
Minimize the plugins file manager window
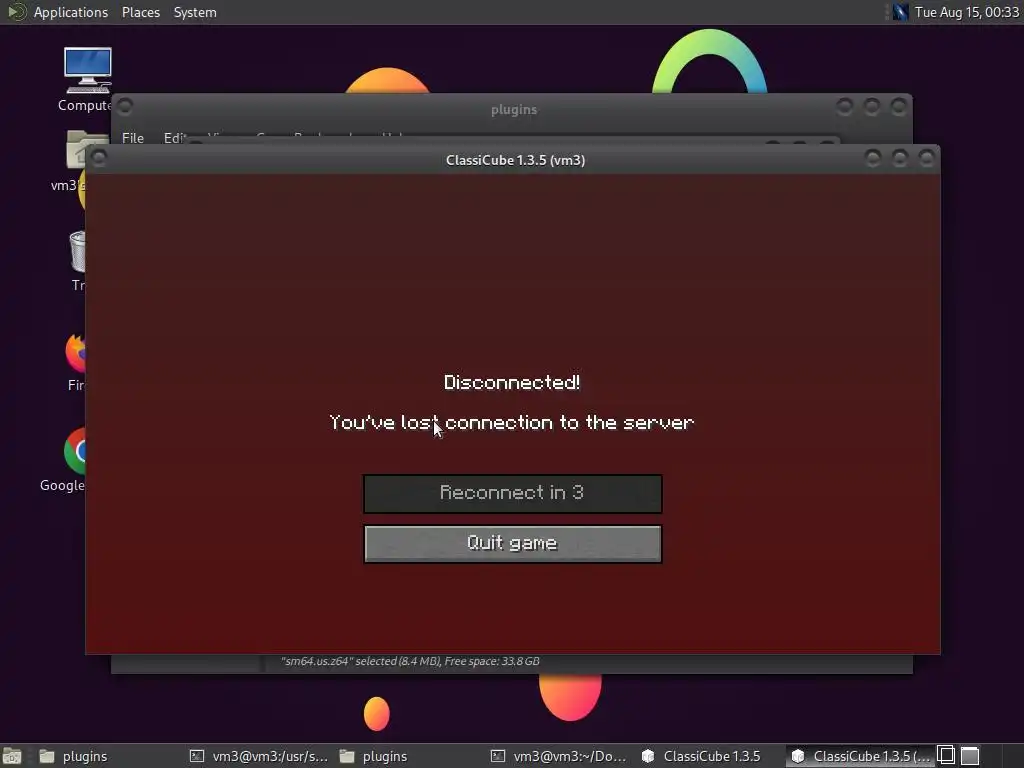point(844,106)
